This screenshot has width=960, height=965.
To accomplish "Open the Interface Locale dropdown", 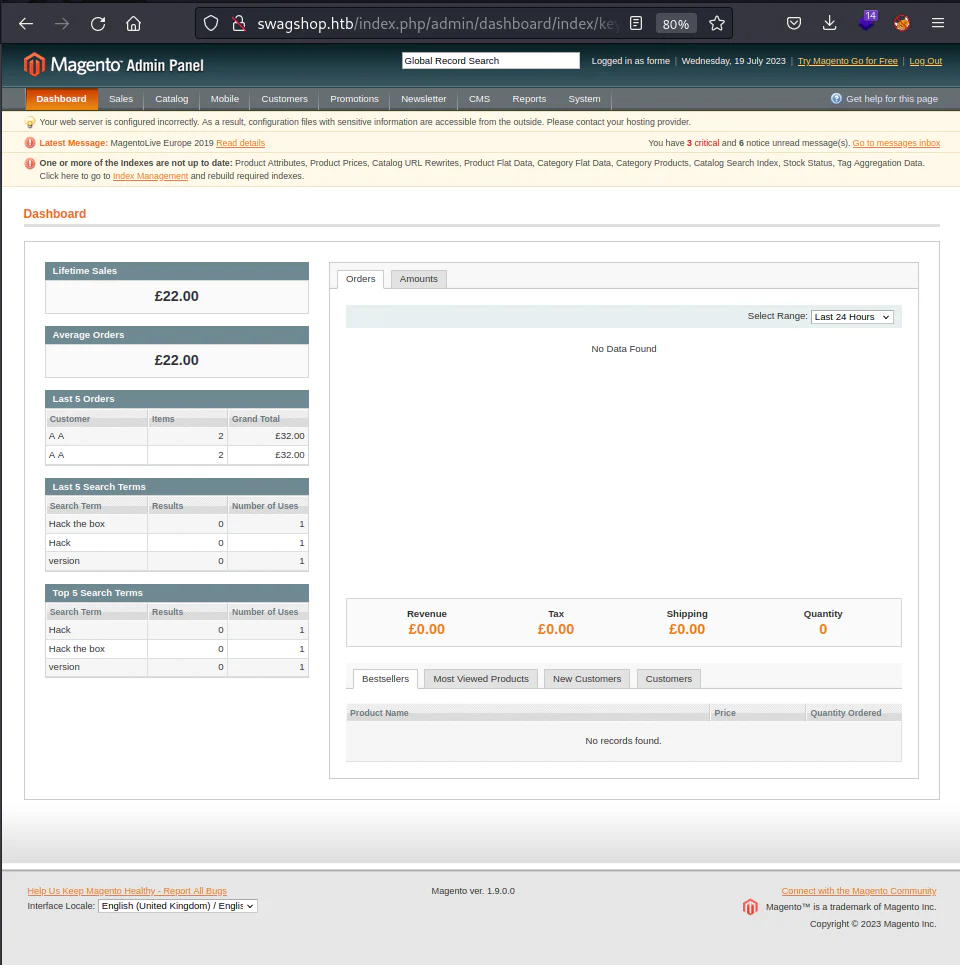I will [177, 906].
